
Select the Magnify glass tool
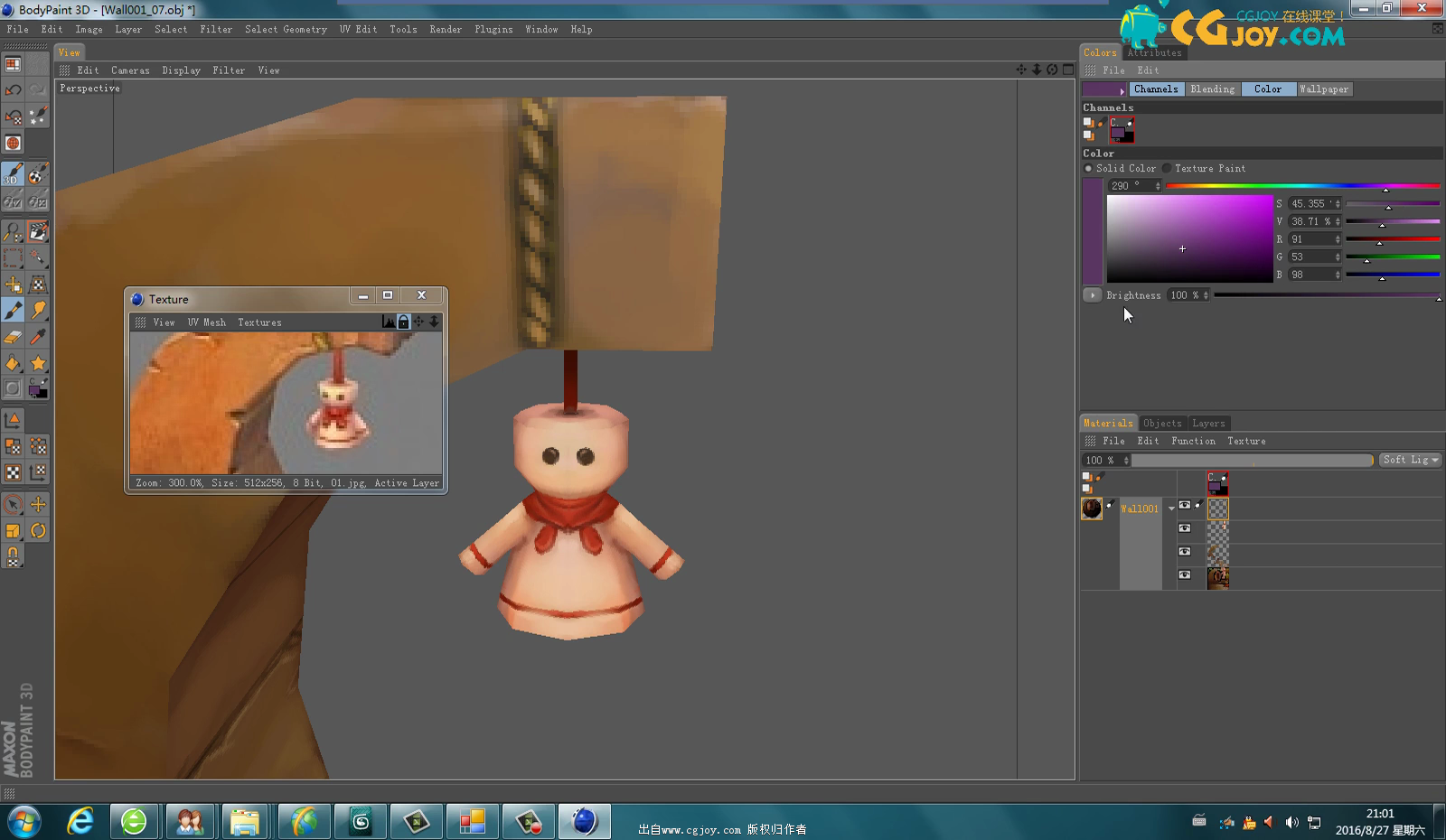(x=13, y=232)
